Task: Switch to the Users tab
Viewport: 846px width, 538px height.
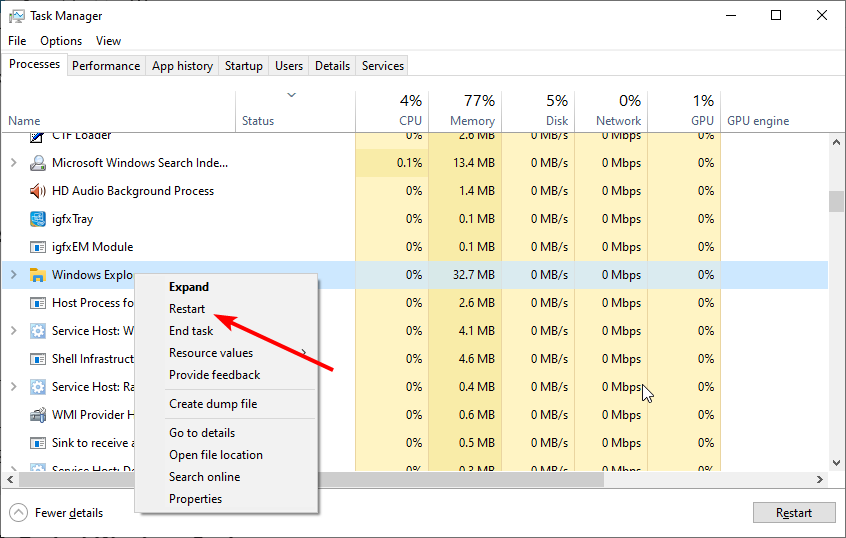Action: coord(289,66)
